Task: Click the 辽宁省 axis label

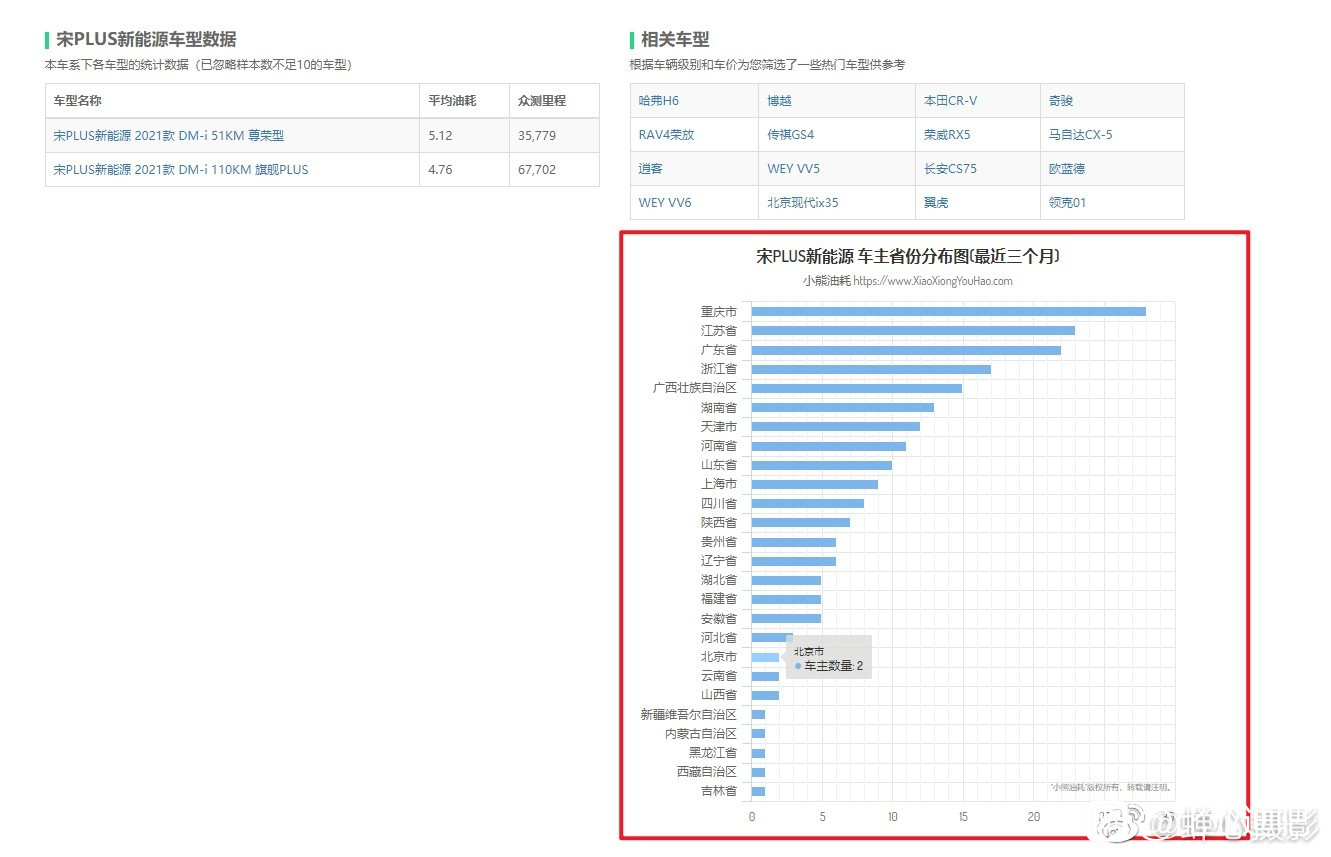Action: (718, 561)
